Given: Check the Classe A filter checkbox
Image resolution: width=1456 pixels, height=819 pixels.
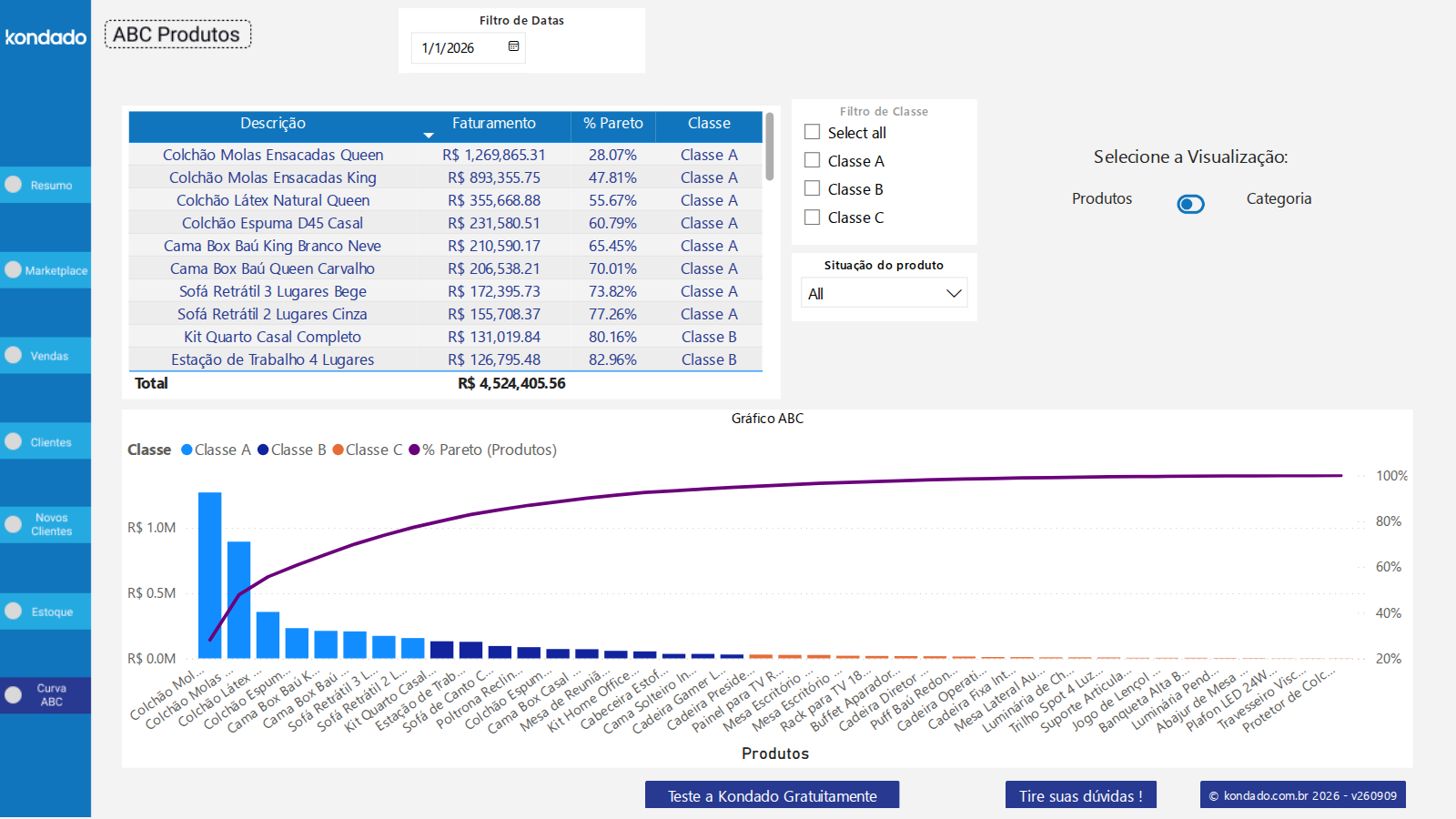Looking at the screenshot, I should (x=813, y=161).
